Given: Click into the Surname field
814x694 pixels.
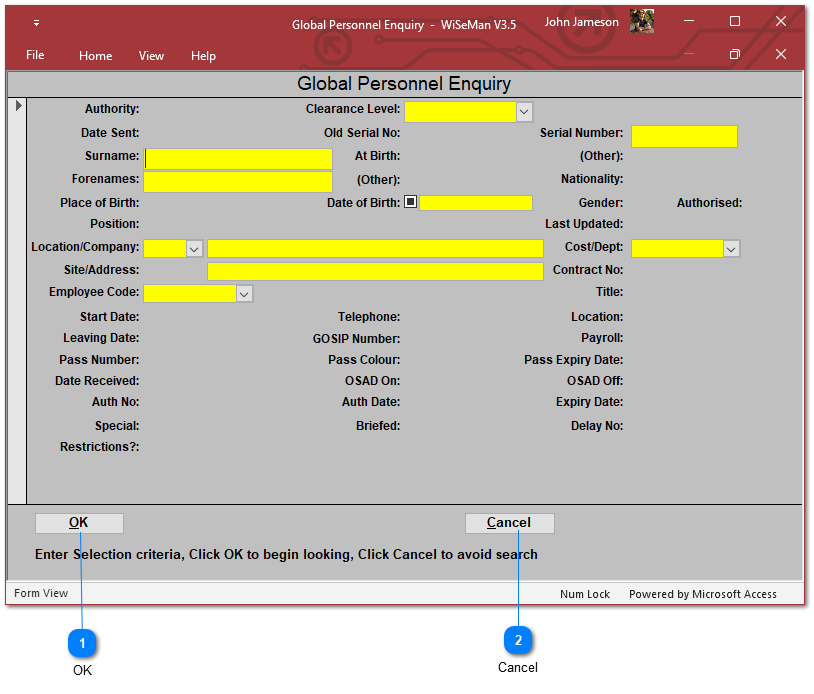Looking at the screenshot, I should (238, 159).
